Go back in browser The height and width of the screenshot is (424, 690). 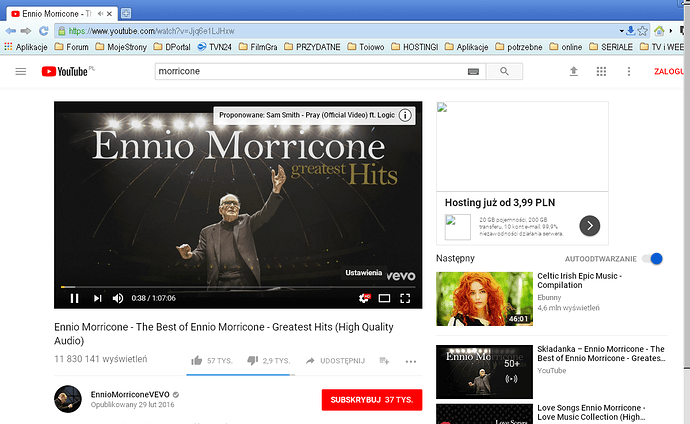point(11,31)
